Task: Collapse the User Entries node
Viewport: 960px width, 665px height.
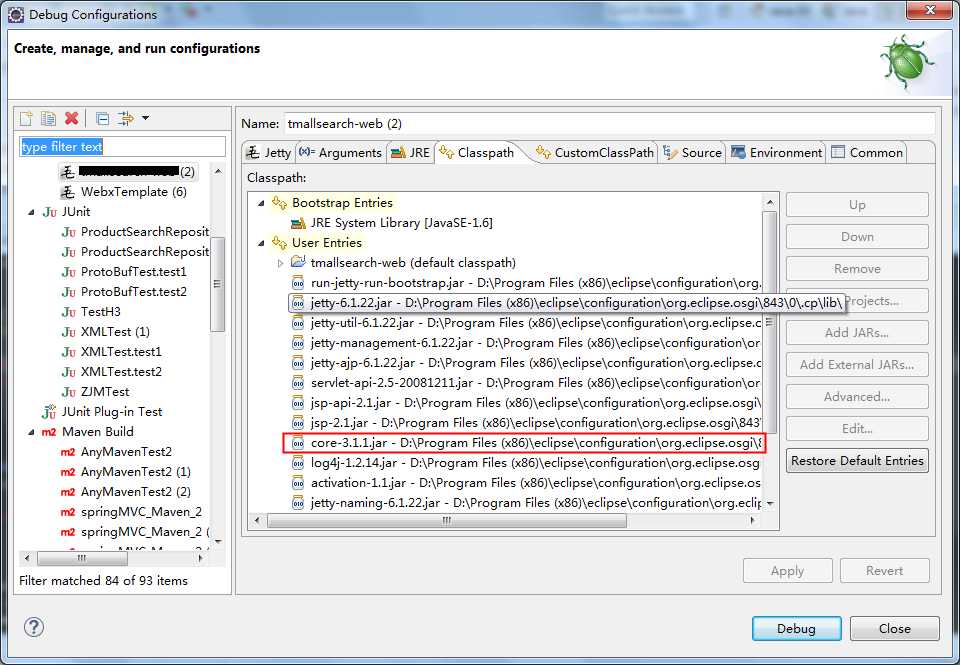Action: click(x=261, y=243)
